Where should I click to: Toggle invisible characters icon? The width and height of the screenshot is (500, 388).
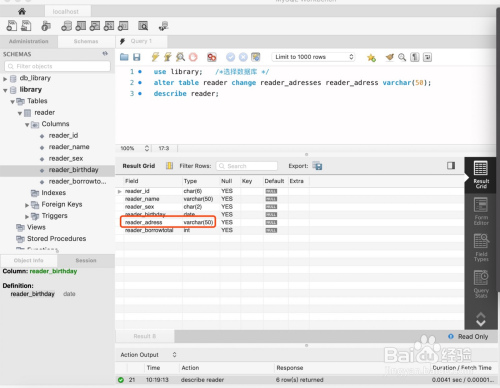[414, 57]
